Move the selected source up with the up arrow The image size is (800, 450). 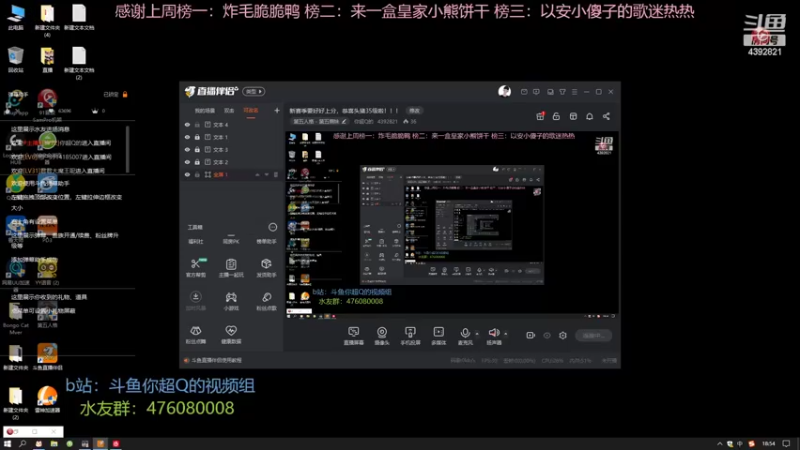click(257, 174)
